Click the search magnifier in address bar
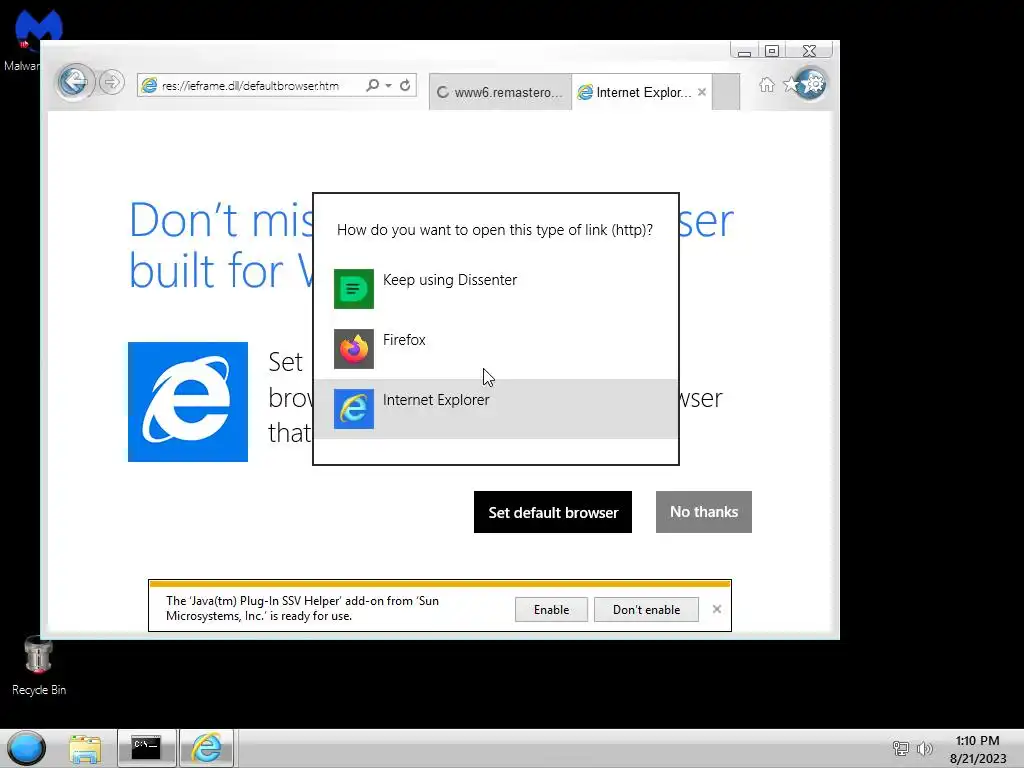Screen dimensions: 1024x768 click(x=372, y=86)
